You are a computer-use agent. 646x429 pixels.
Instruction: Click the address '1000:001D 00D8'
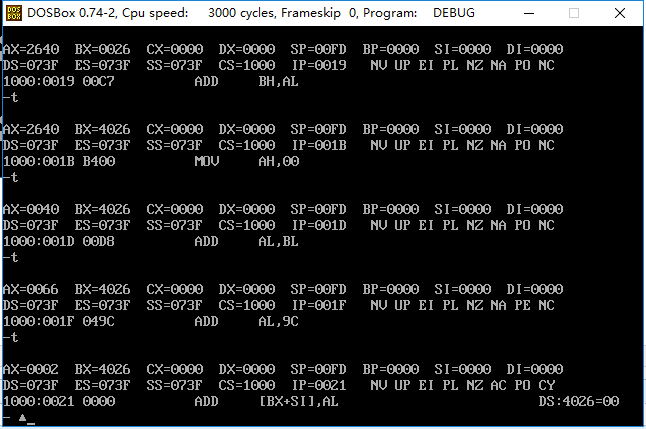click(x=59, y=241)
